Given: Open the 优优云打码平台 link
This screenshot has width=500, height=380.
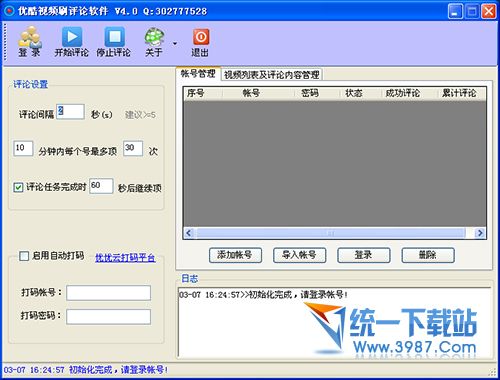Looking at the screenshot, I should click(125, 257).
